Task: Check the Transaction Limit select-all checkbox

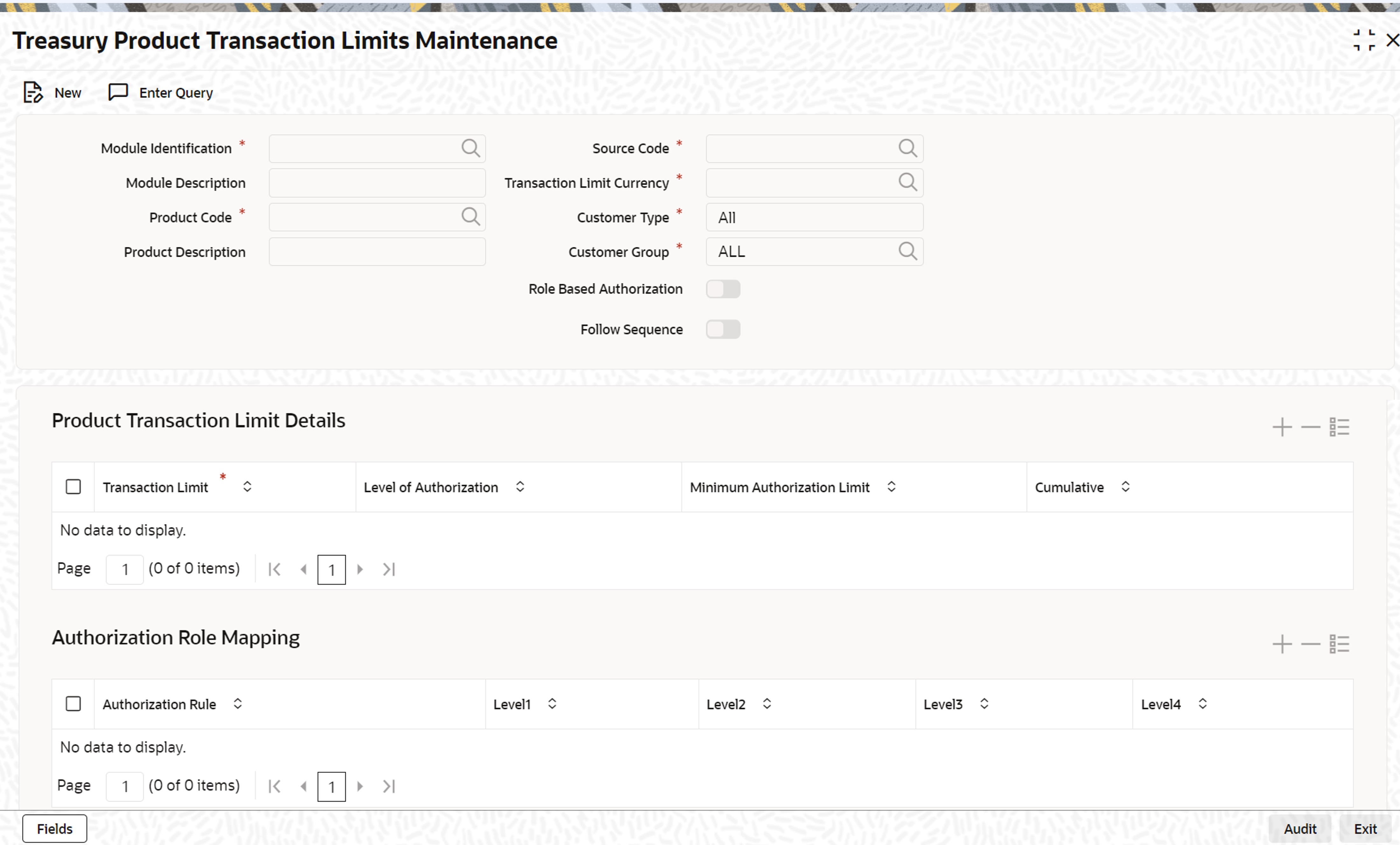Action: (x=73, y=486)
